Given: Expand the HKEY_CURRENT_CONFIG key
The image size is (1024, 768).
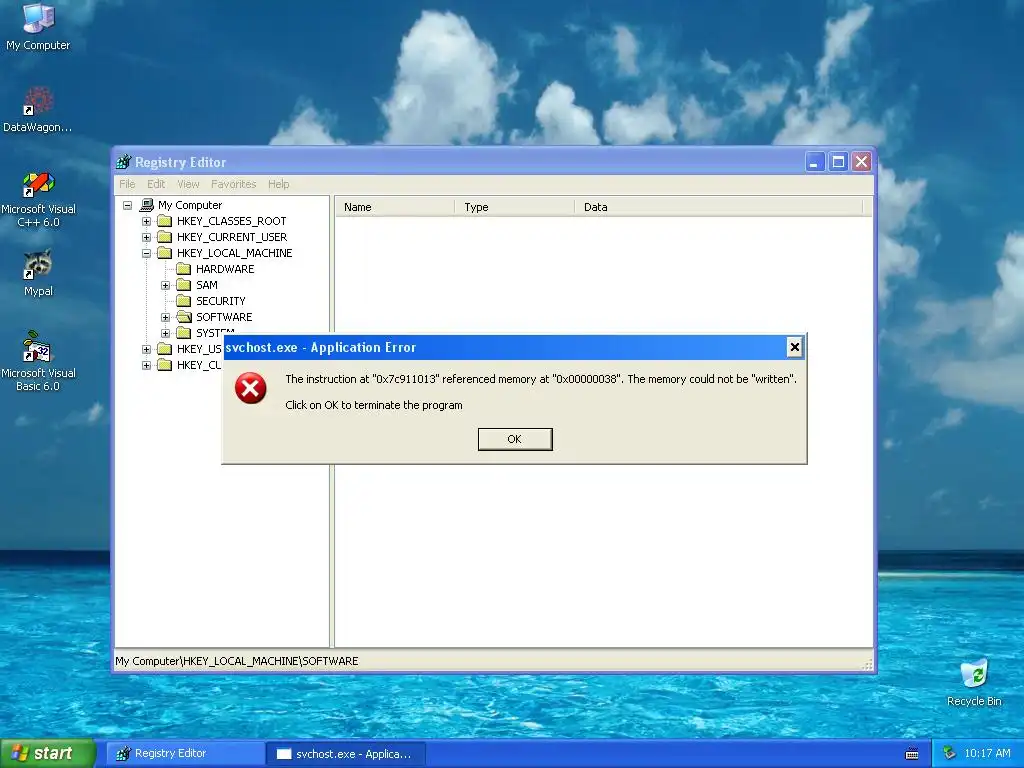Looking at the screenshot, I should (146, 365).
